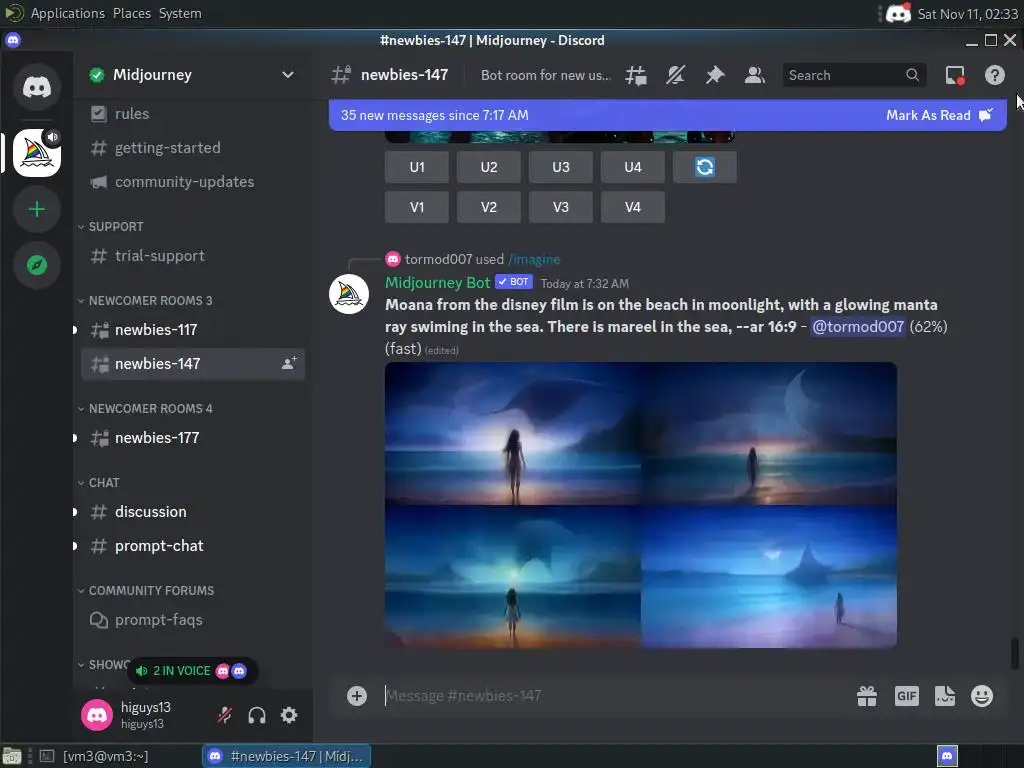Open the Moana generated image grid
The image size is (1024, 768).
click(641, 505)
